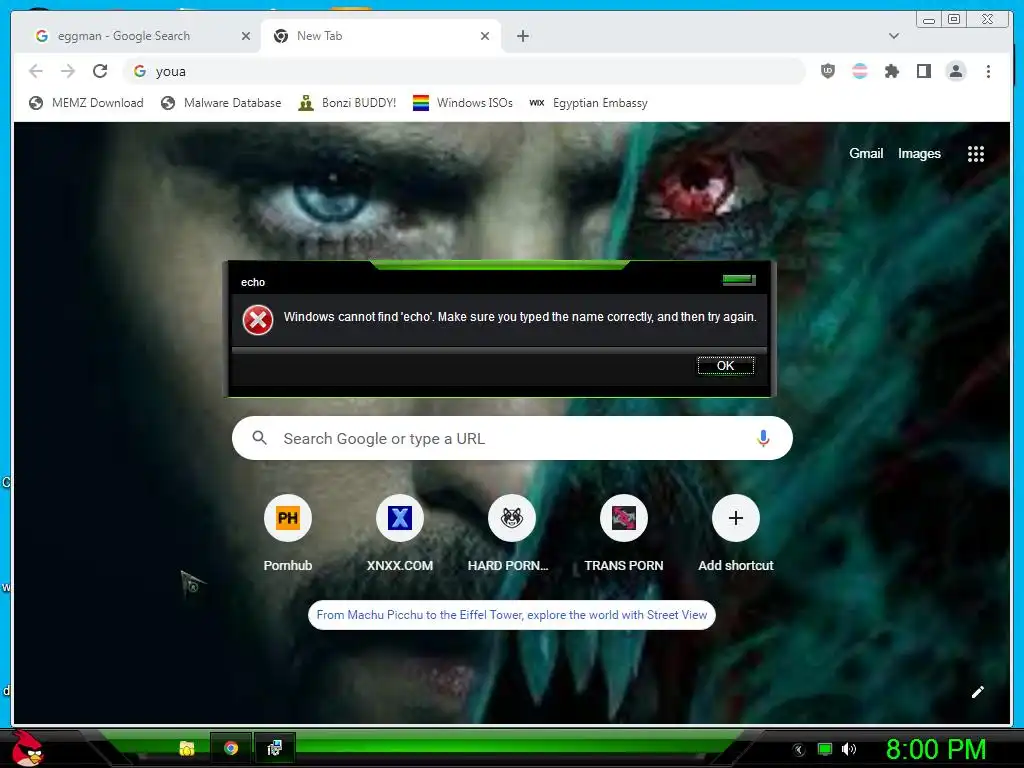1024x768 pixels.
Task: Open the Extensions puzzle piece menu
Action: pos(891,71)
